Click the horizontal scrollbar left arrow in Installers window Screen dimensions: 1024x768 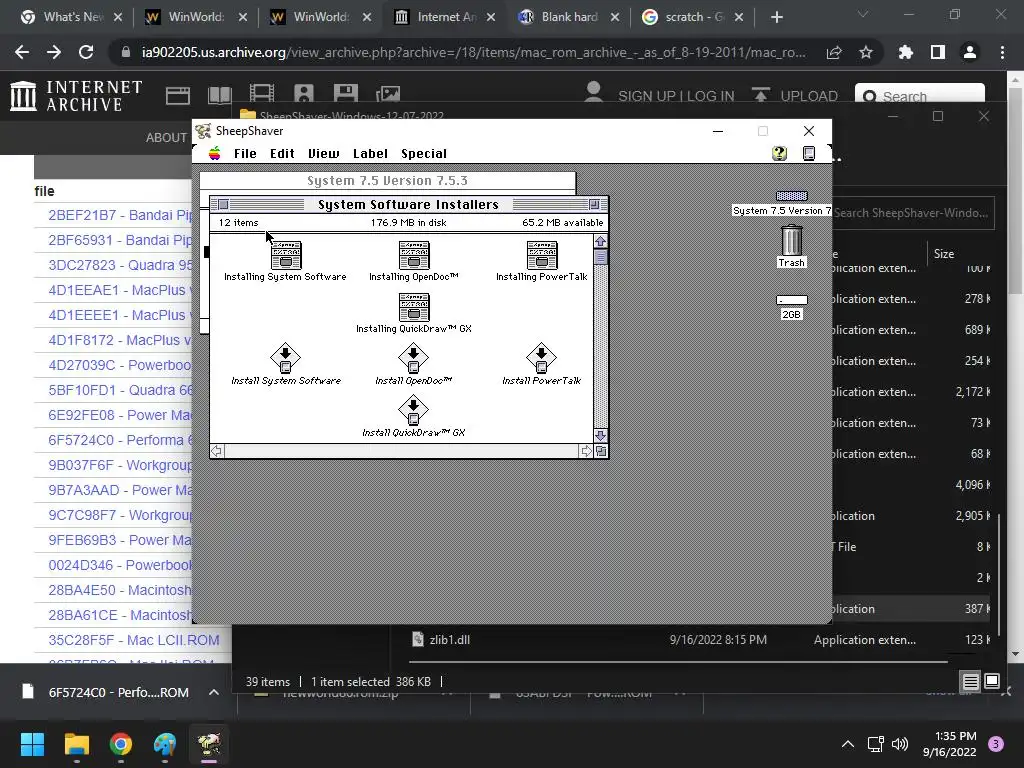(x=217, y=451)
